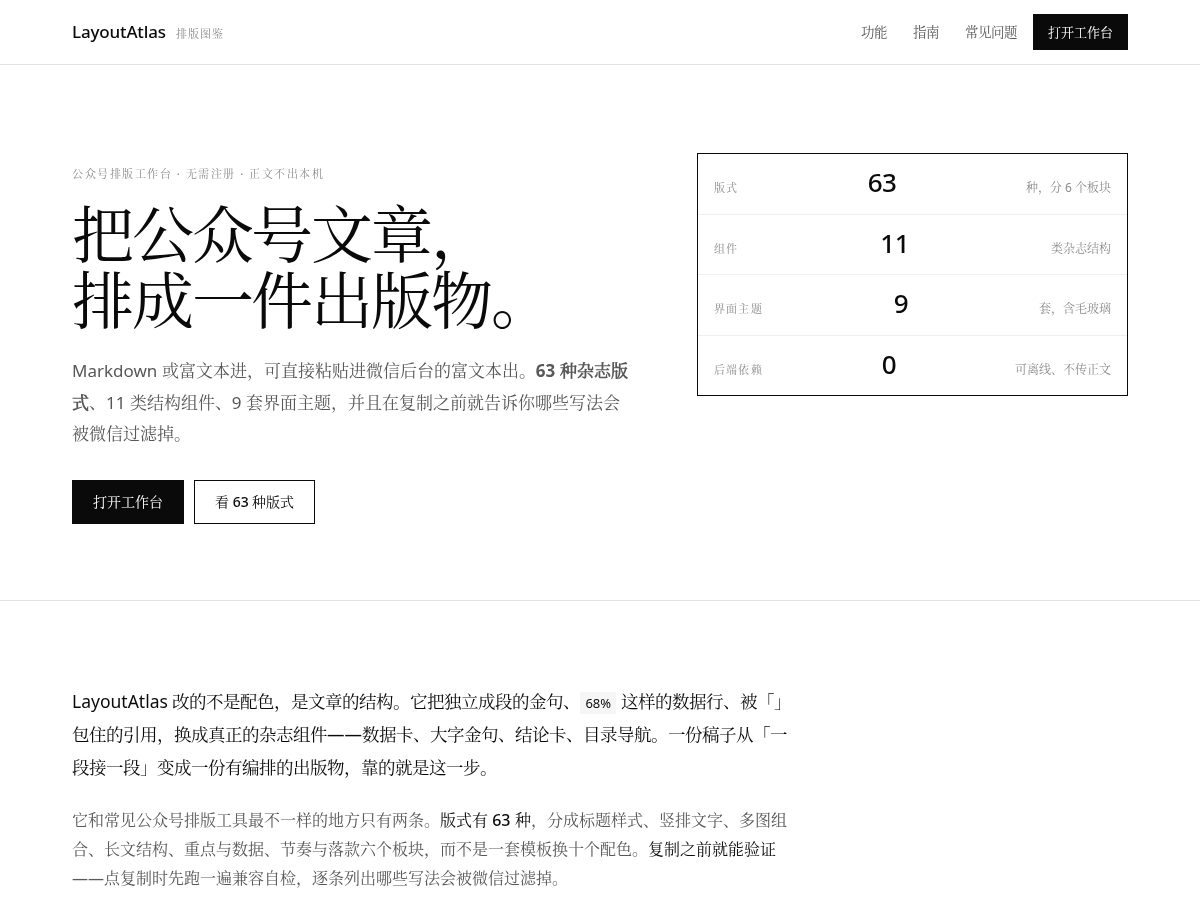Click the LayoutAtlas logo in the header

click(x=119, y=32)
